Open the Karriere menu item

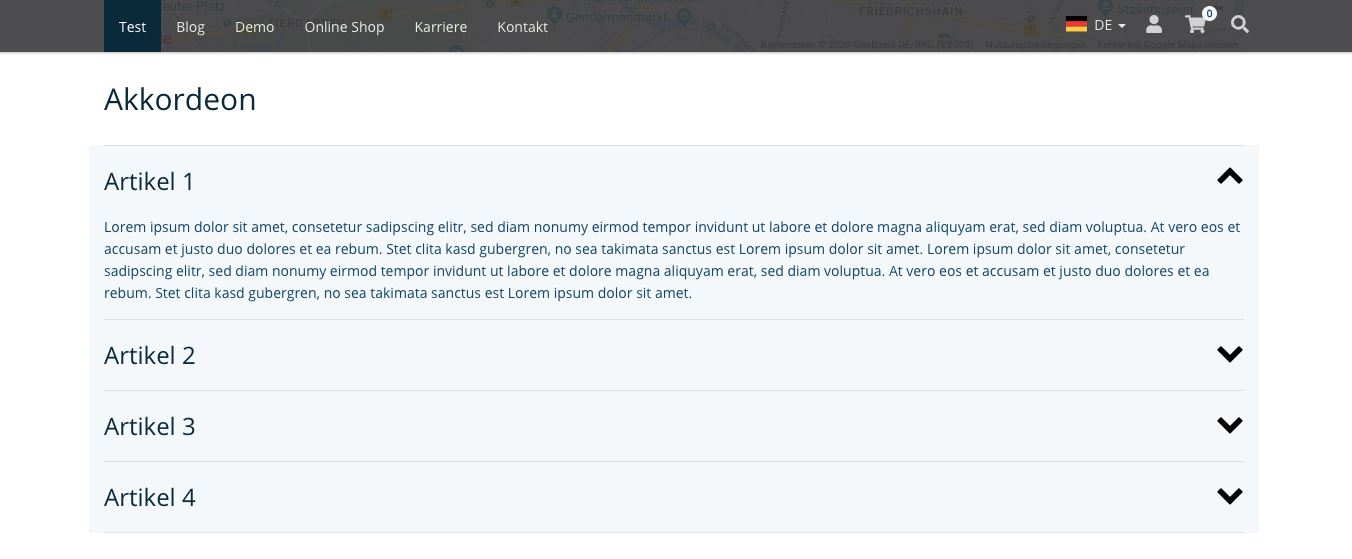(x=441, y=26)
